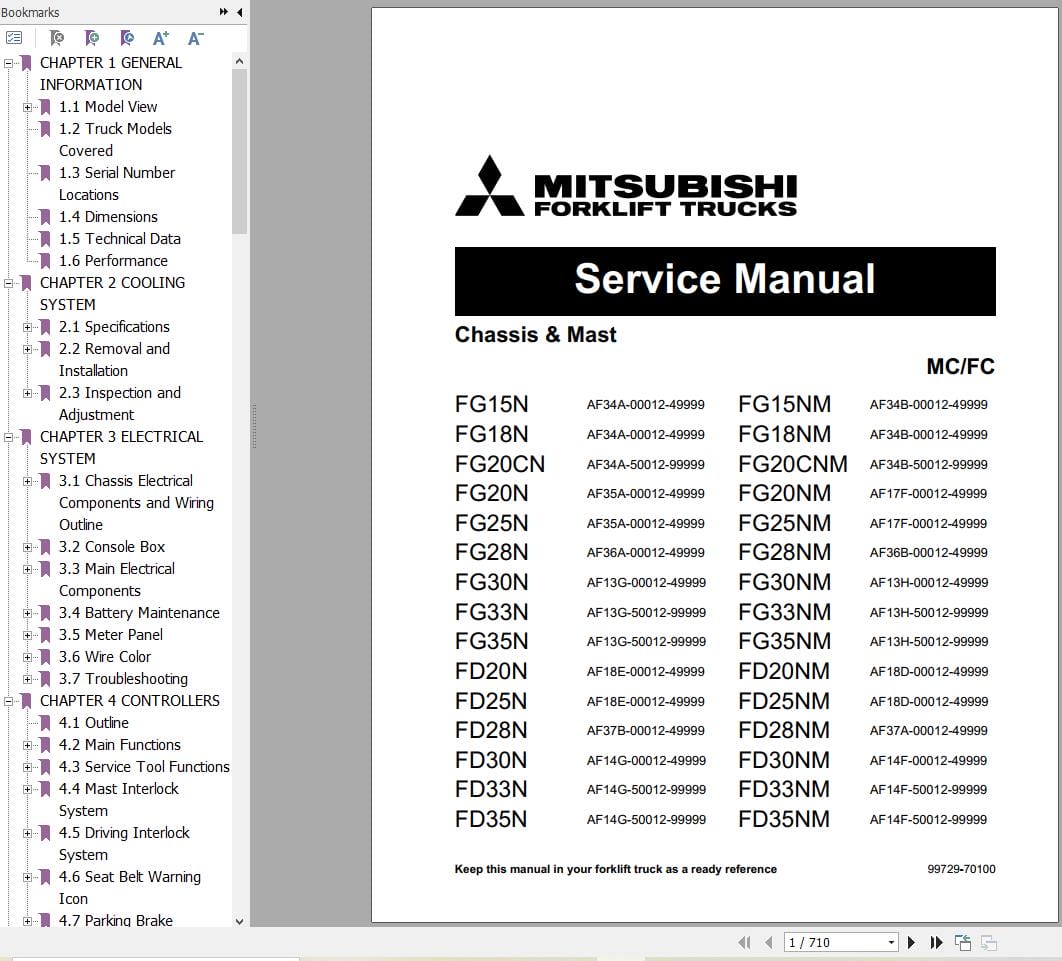Click bookmarks scrollbar up arrow
The image size is (1062, 961).
[239, 61]
